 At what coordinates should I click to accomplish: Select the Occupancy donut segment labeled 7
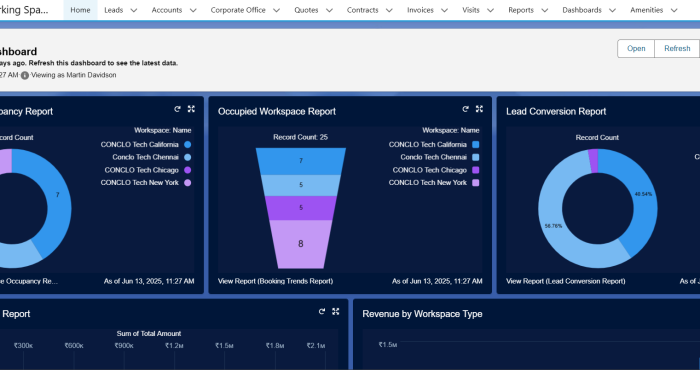pos(58,195)
